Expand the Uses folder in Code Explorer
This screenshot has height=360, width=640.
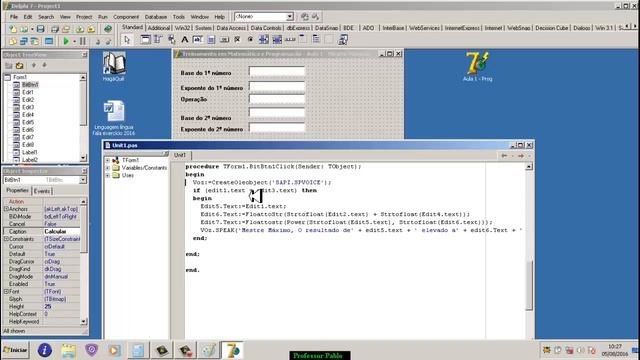[108, 176]
